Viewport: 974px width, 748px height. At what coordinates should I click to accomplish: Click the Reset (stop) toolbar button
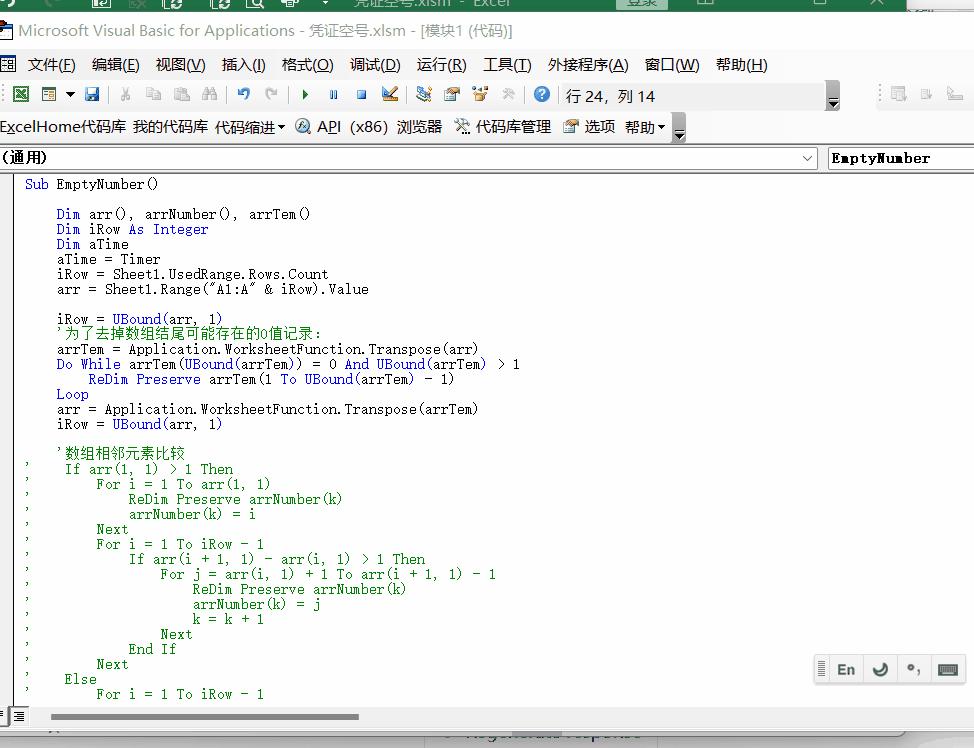(361, 95)
